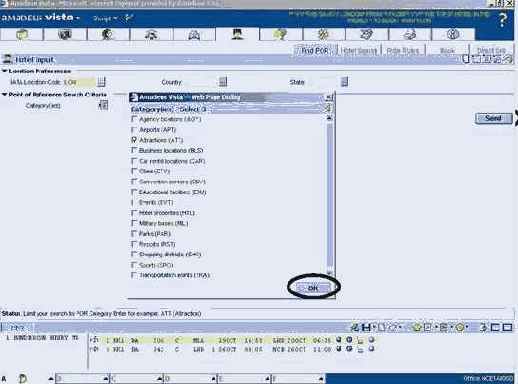Tick the Parks checkbox
The height and width of the screenshot is (384, 518).
point(134,233)
